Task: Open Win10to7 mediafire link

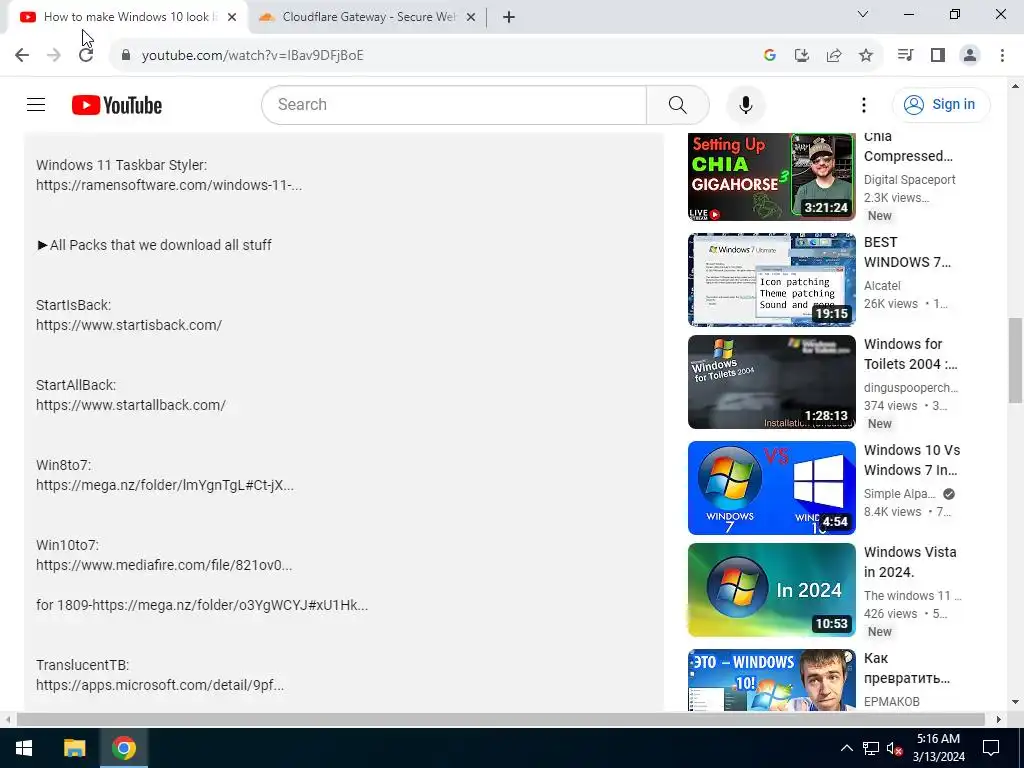Action: (164, 565)
